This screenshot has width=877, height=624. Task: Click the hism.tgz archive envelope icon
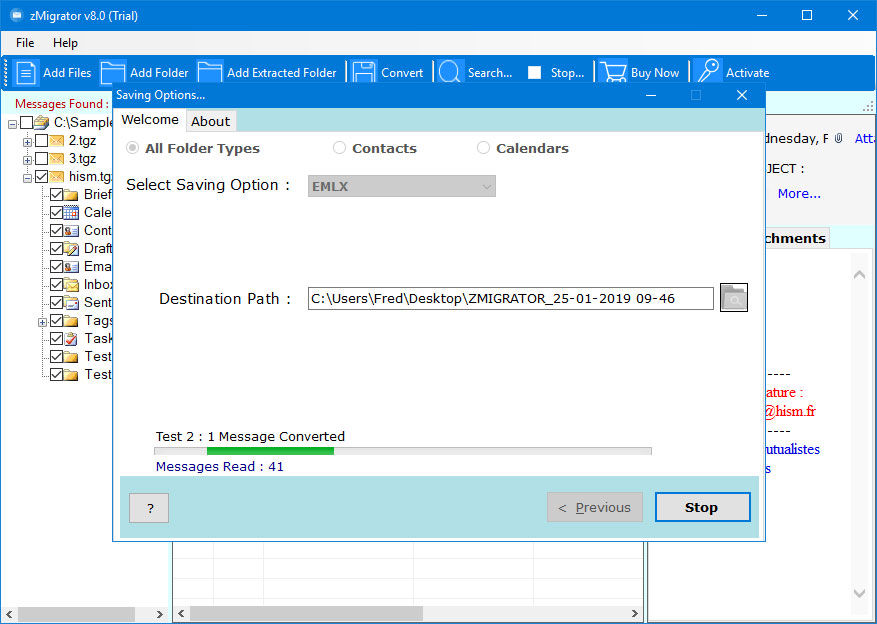coord(56,177)
